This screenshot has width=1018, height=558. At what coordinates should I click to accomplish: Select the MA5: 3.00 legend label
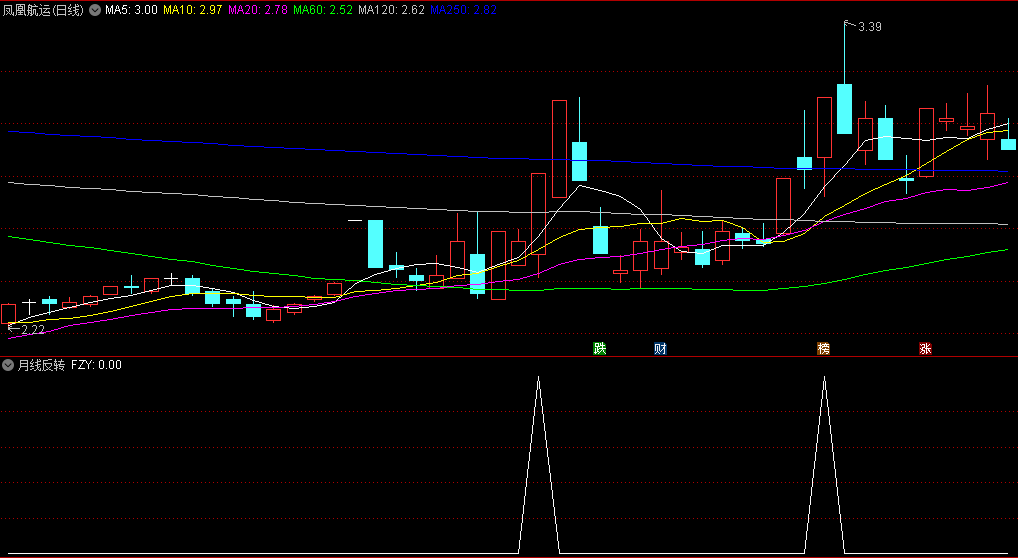[x=131, y=9]
